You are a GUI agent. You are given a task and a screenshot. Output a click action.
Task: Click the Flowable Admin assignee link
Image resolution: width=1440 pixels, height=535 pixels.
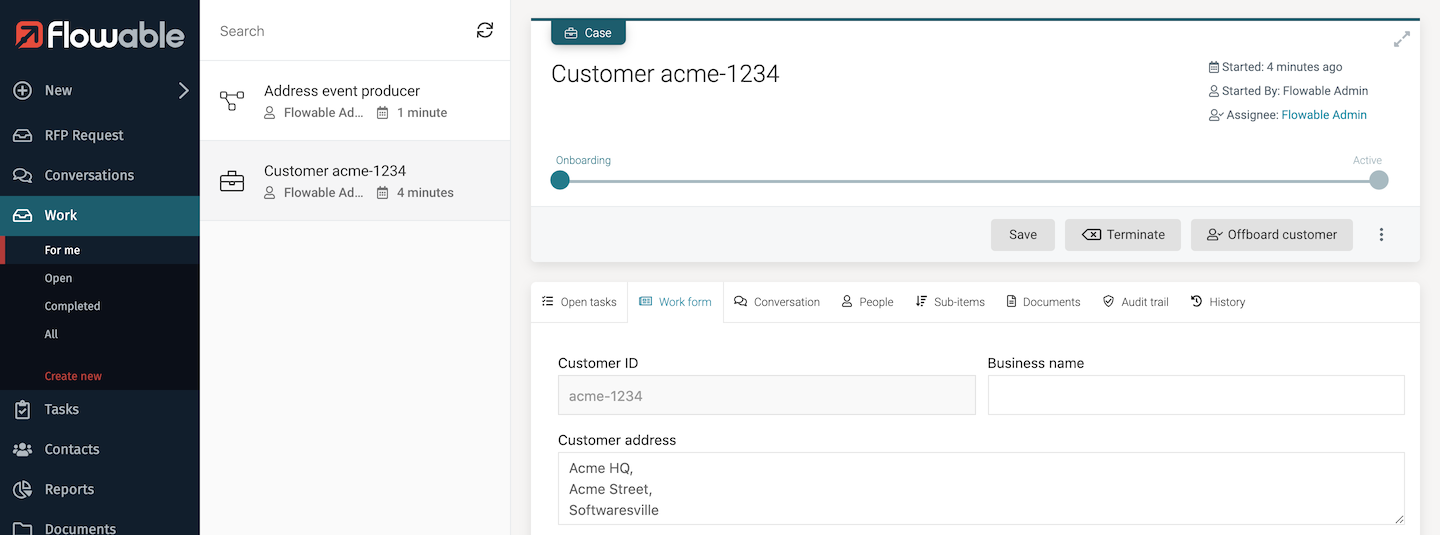click(x=1324, y=115)
